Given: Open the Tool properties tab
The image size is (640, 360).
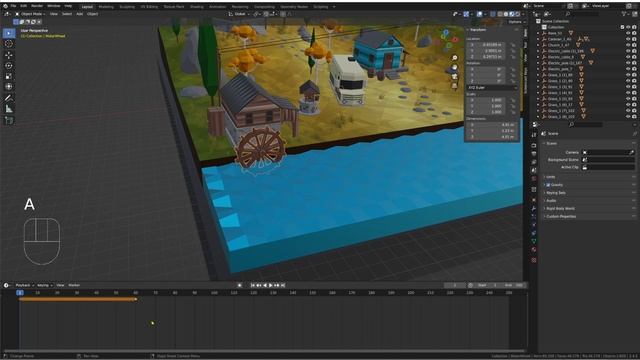Looking at the screenshot, I should (534, 135).
